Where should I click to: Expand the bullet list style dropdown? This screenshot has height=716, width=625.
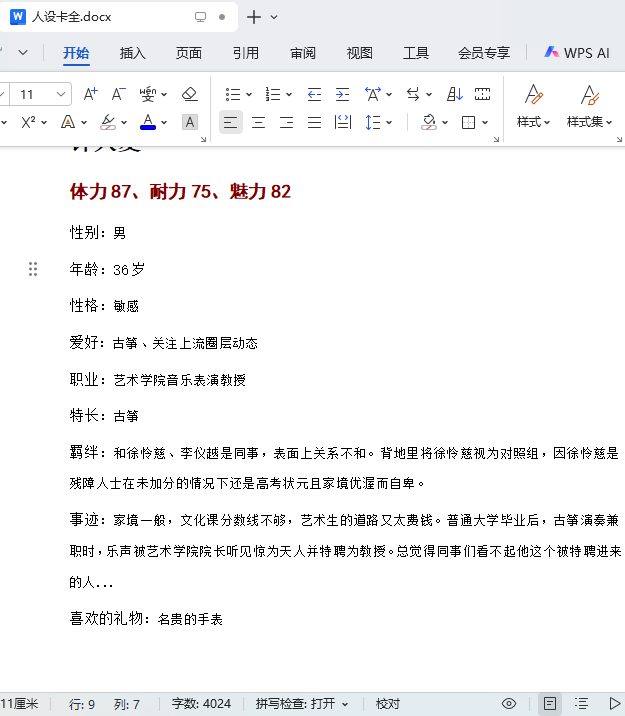click(x=249, y=95)
